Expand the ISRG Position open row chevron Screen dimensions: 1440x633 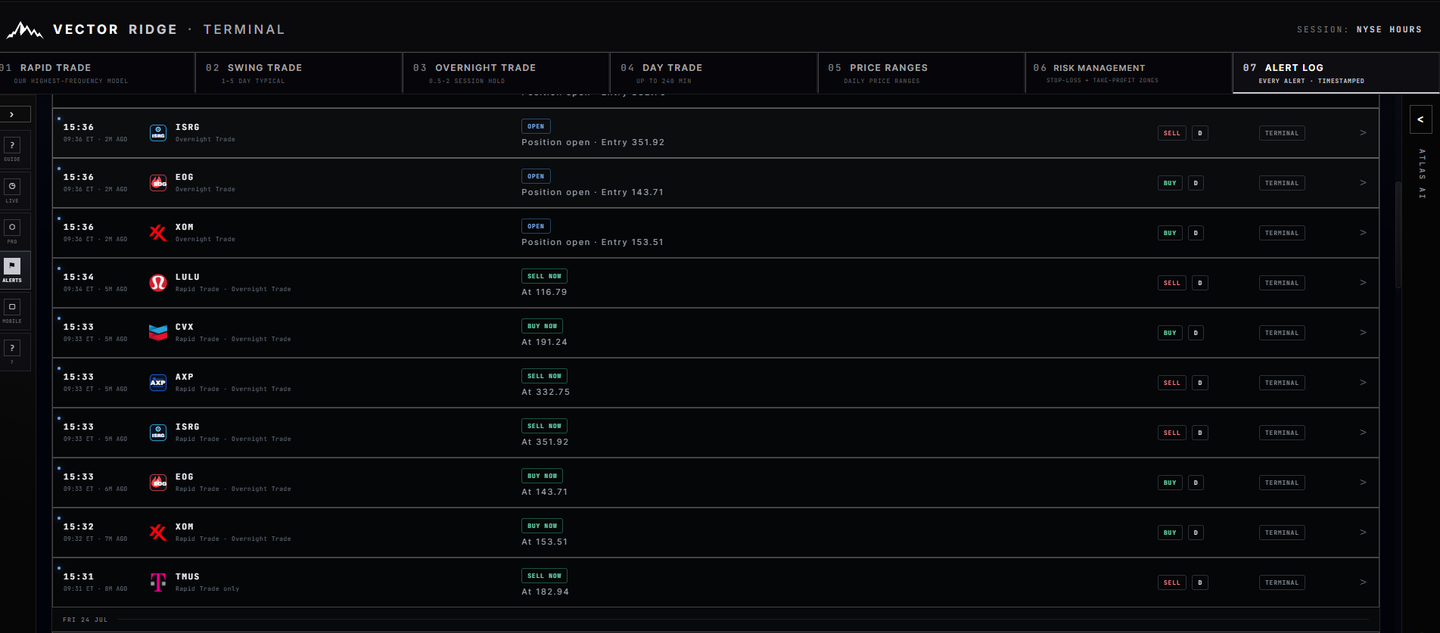coord(1362,133)
